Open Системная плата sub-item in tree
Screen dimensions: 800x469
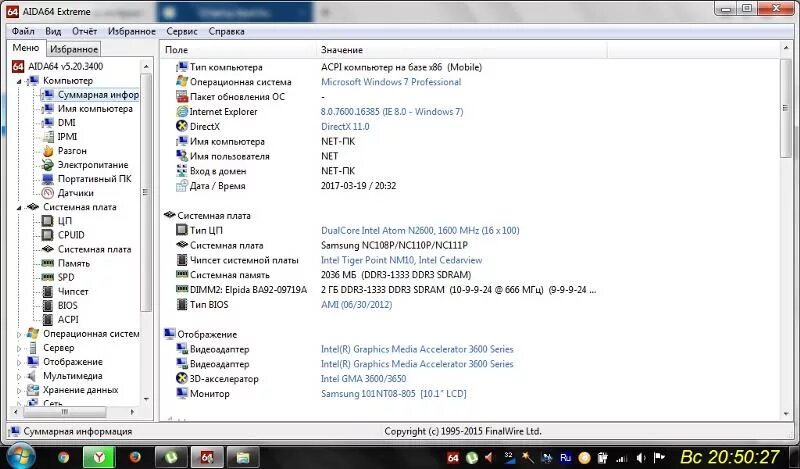94,249
